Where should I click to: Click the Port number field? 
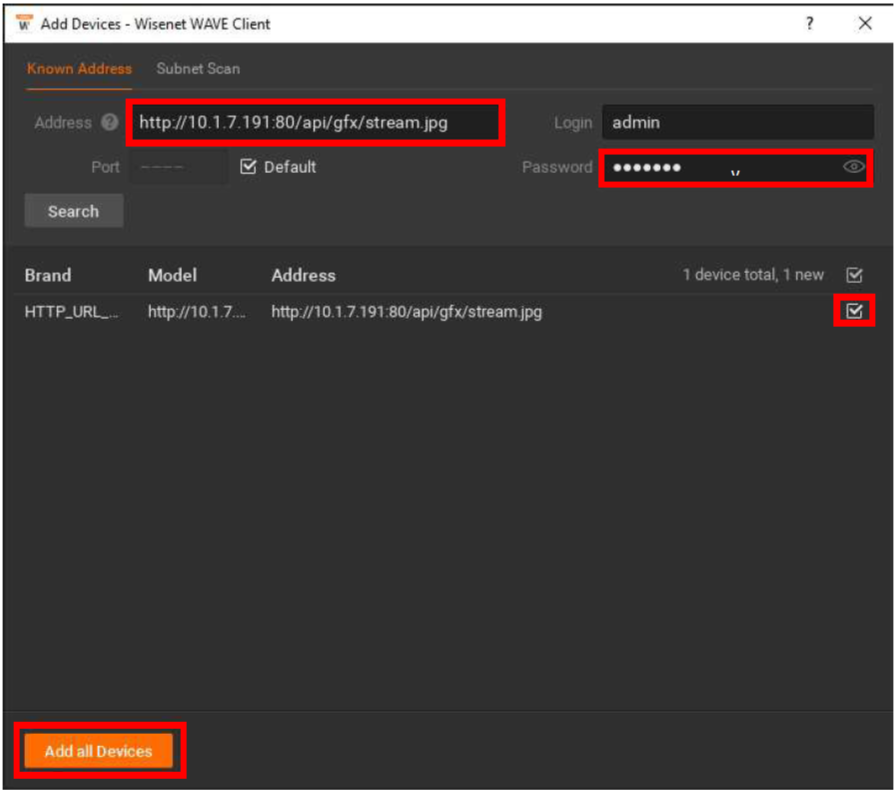[177, 167]
